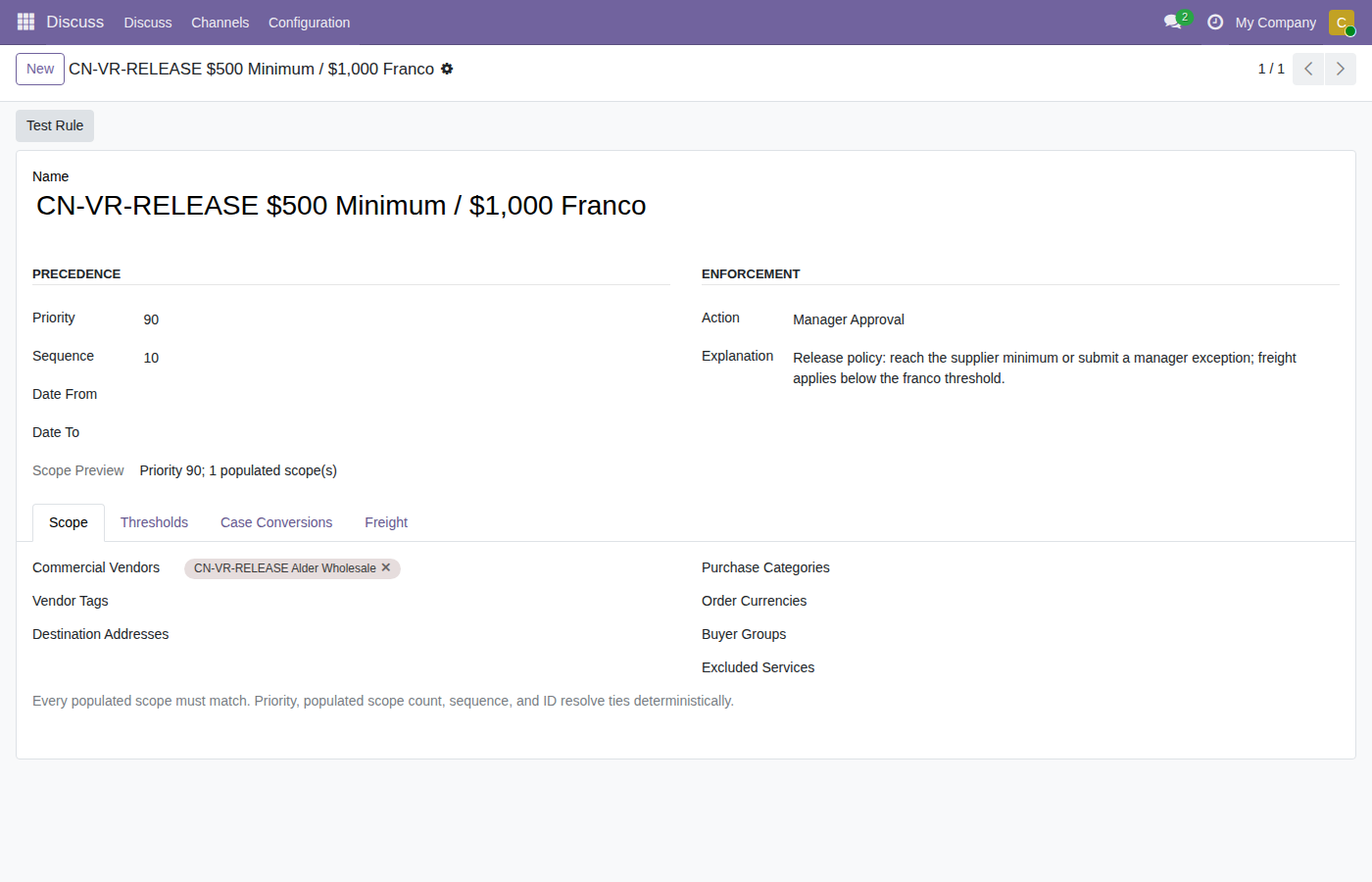Screen dimensions: 1372x882
Task: Edit the Explanation text
Action: point(1065,368)
